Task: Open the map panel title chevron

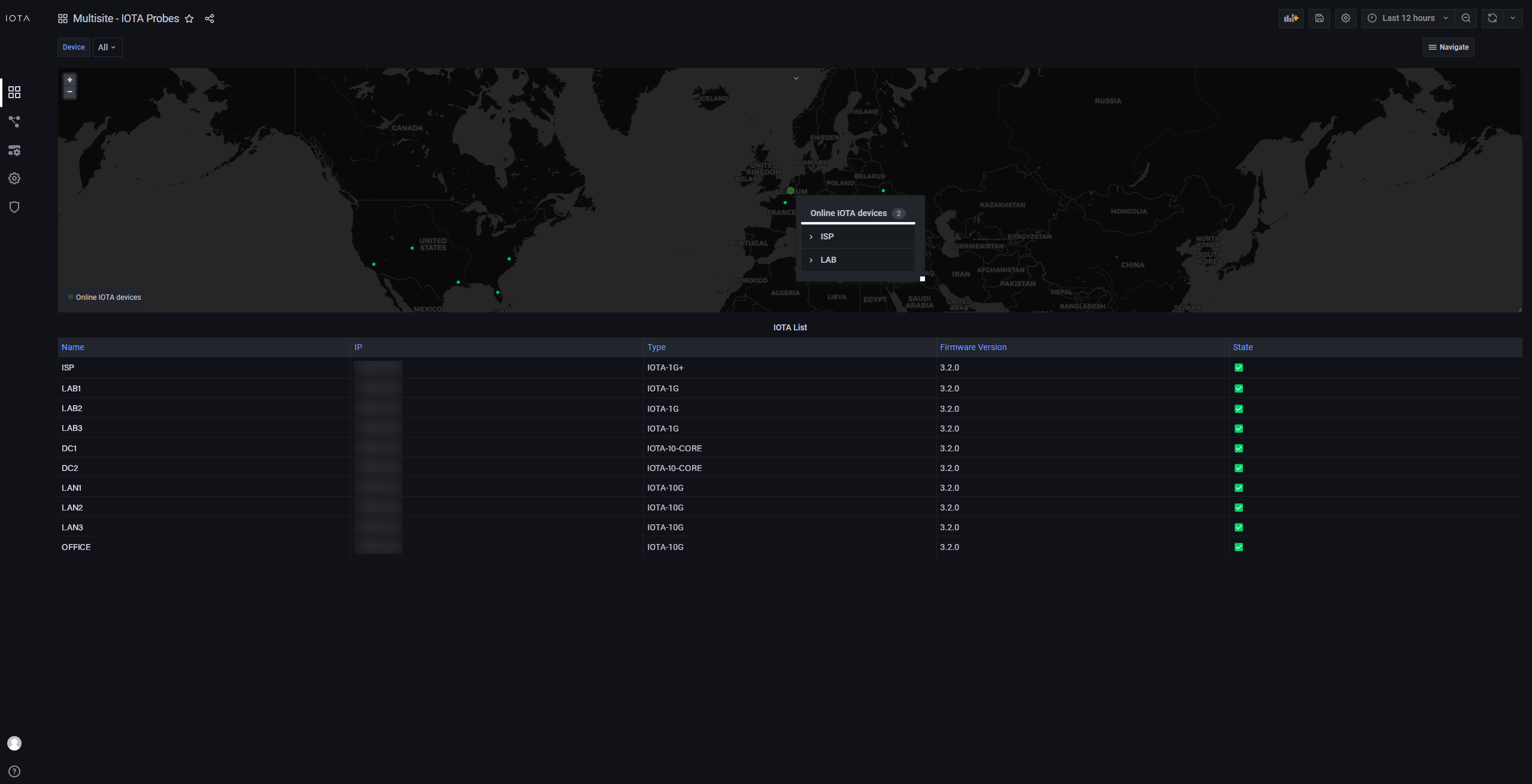Action: [x=796, y=78]
